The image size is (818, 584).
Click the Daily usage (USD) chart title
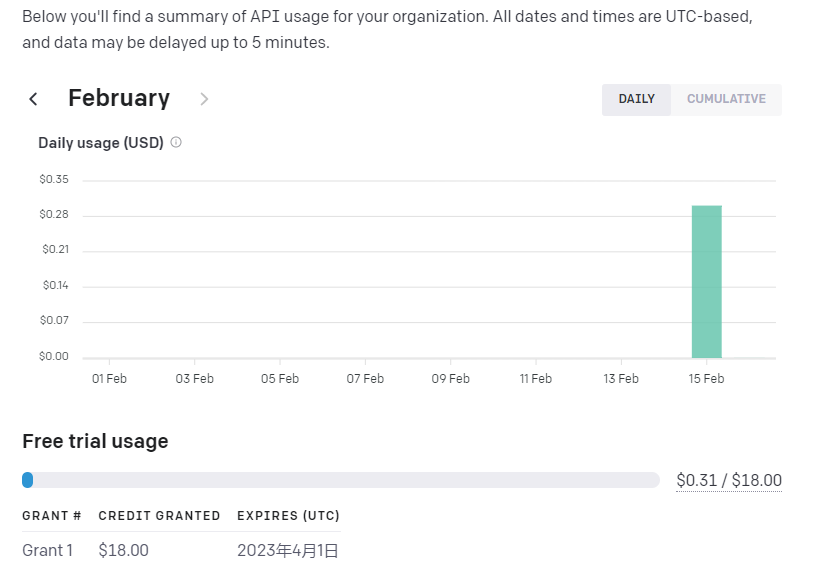tap(100, 142)
